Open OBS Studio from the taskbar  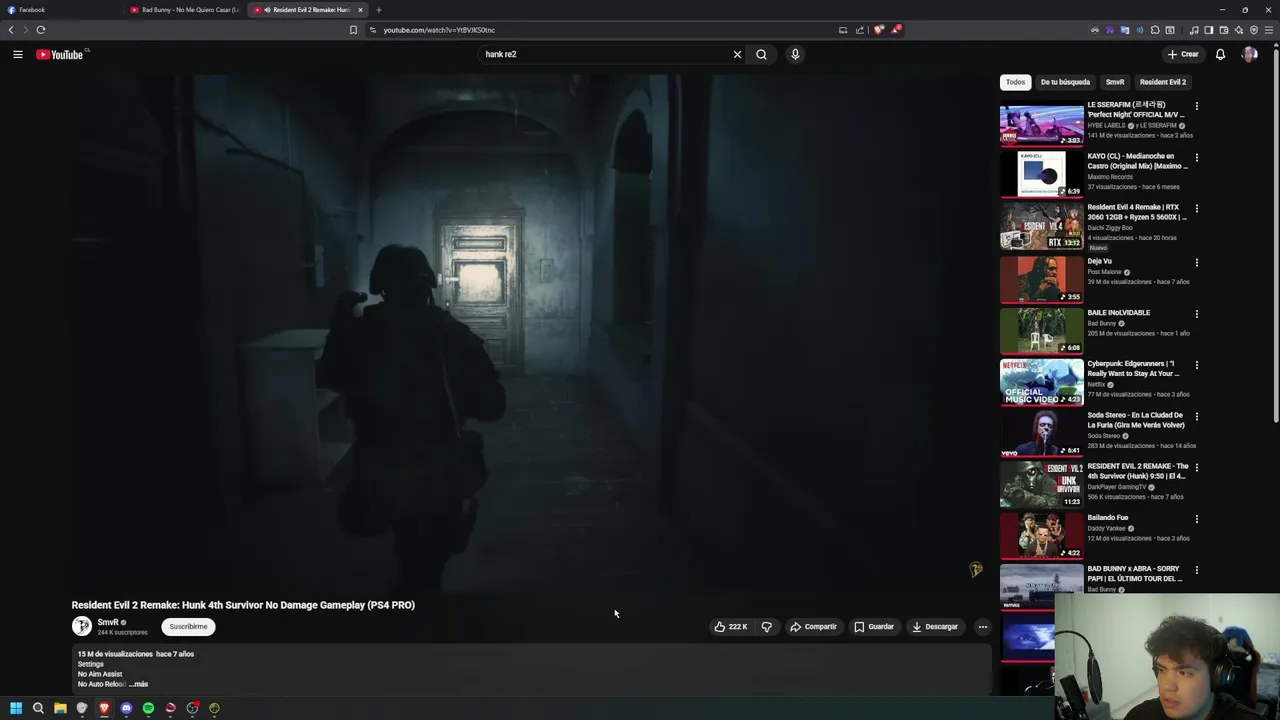pyautogui.click(x=192, y=708)
